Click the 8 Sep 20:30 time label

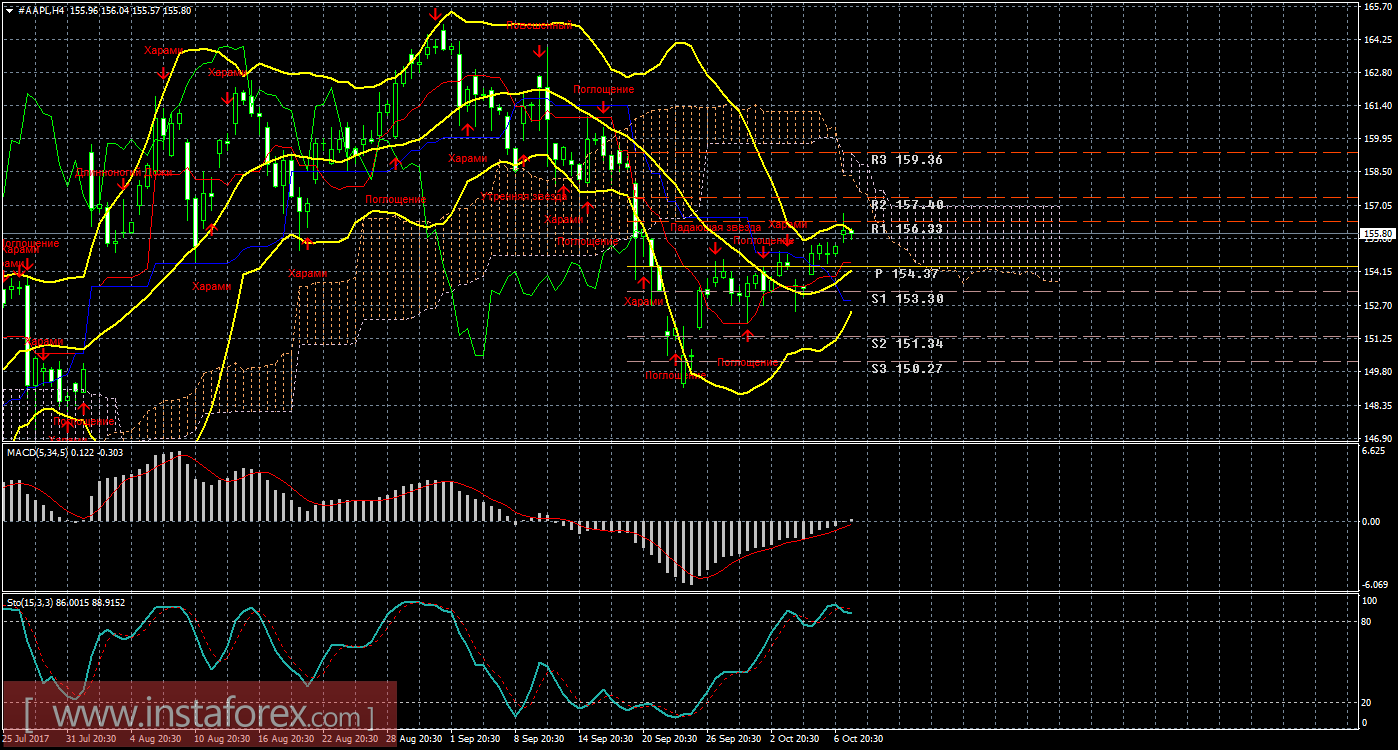pos(539,739)
